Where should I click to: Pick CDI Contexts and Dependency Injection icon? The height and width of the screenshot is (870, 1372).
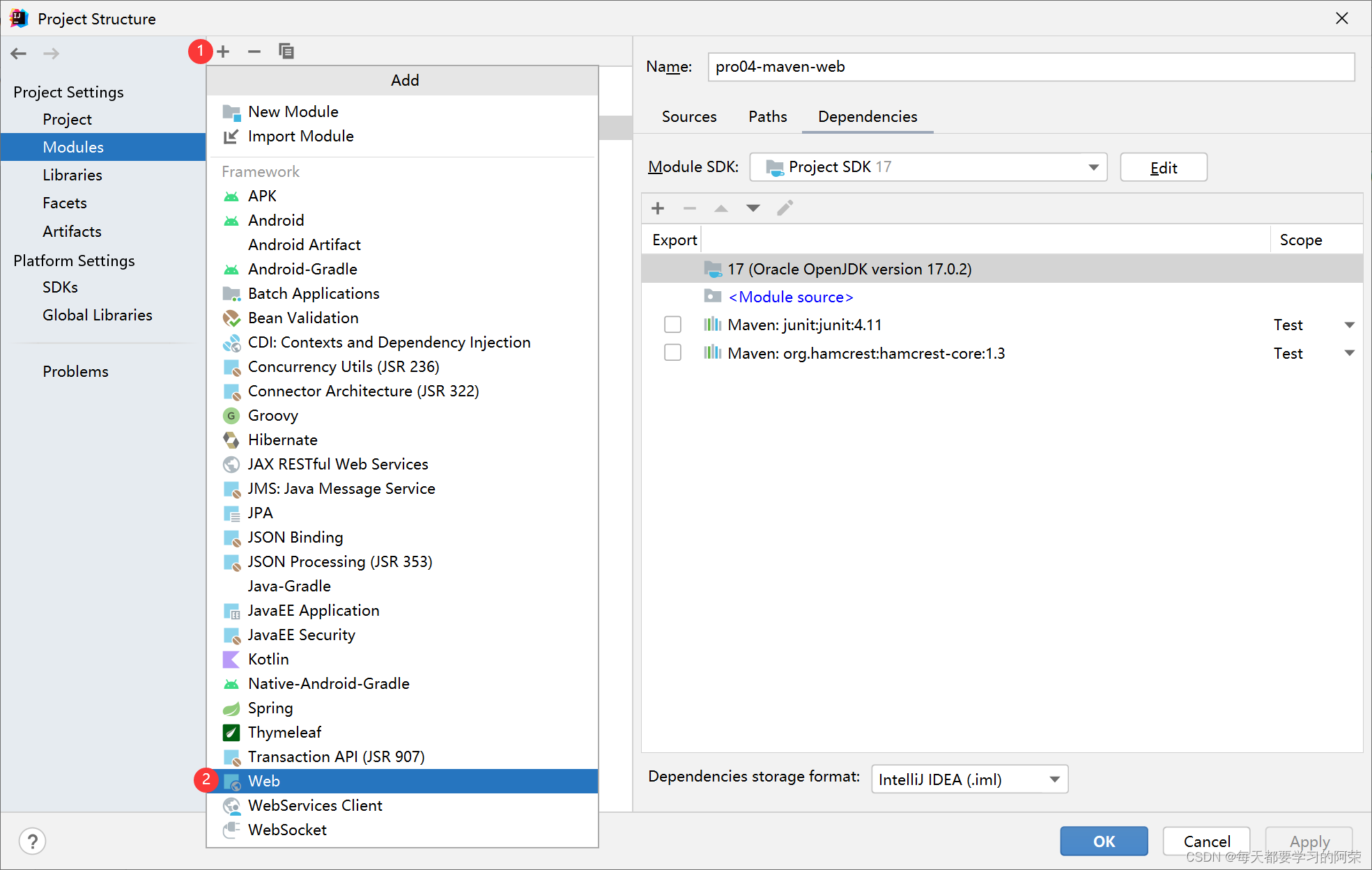[231, 343]
